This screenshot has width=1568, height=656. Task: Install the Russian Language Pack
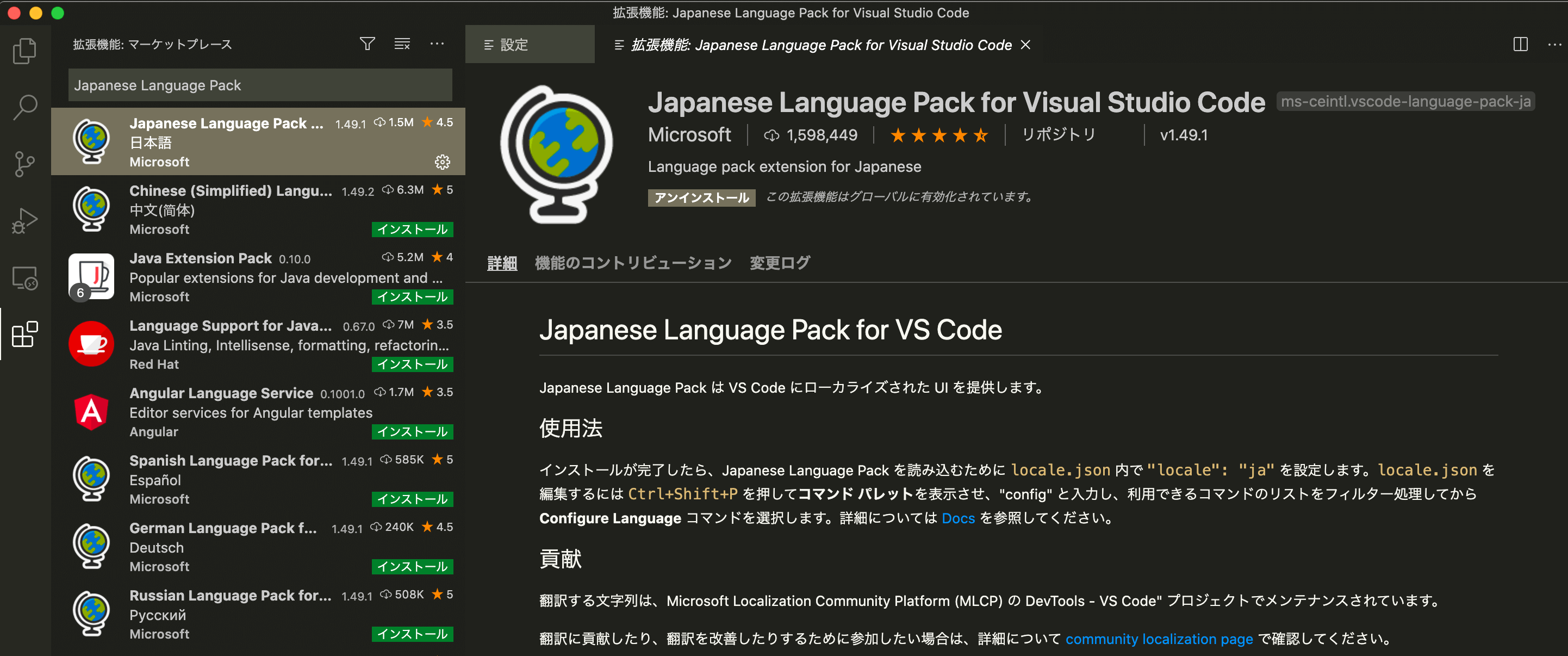413,634
